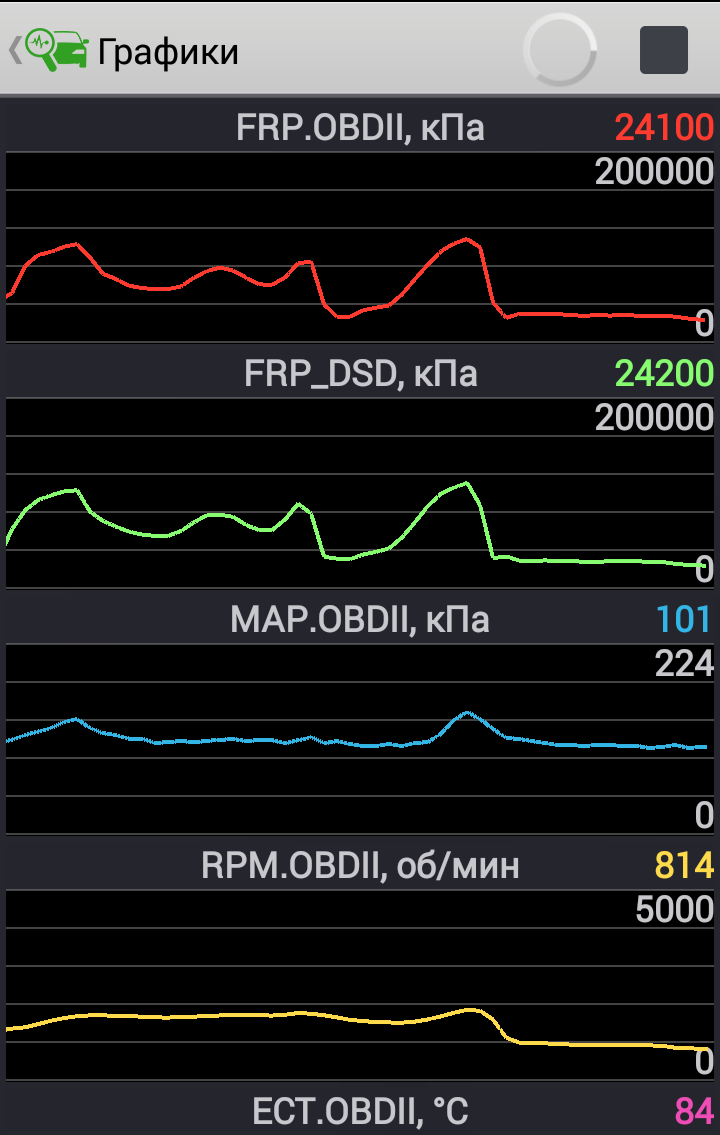
Task: Click the green car diagnostics app icon
Action: [x=57, y=50]
